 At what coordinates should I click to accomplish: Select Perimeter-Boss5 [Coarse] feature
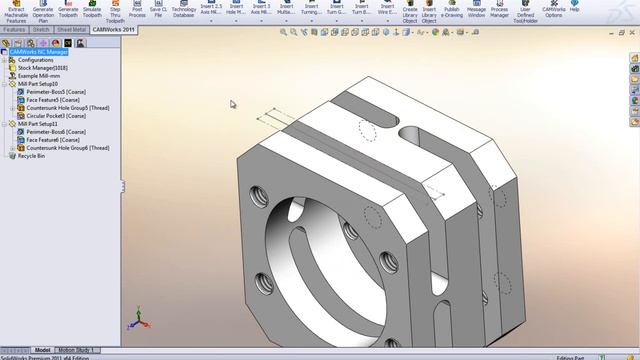(x=56, y=92)
